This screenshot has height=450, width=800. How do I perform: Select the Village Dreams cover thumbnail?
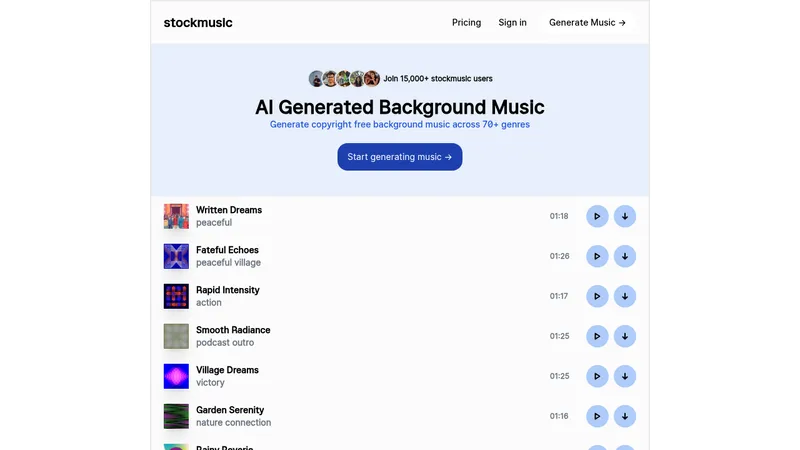pos(176,377)
